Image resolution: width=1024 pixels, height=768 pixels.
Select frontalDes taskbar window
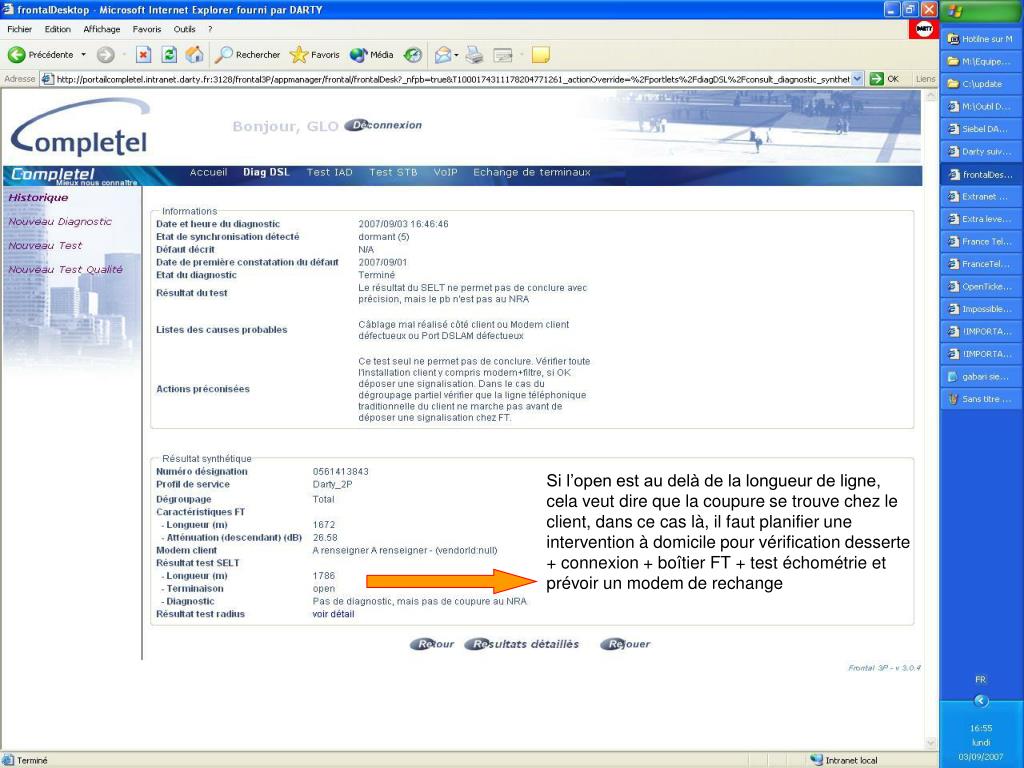981,174
